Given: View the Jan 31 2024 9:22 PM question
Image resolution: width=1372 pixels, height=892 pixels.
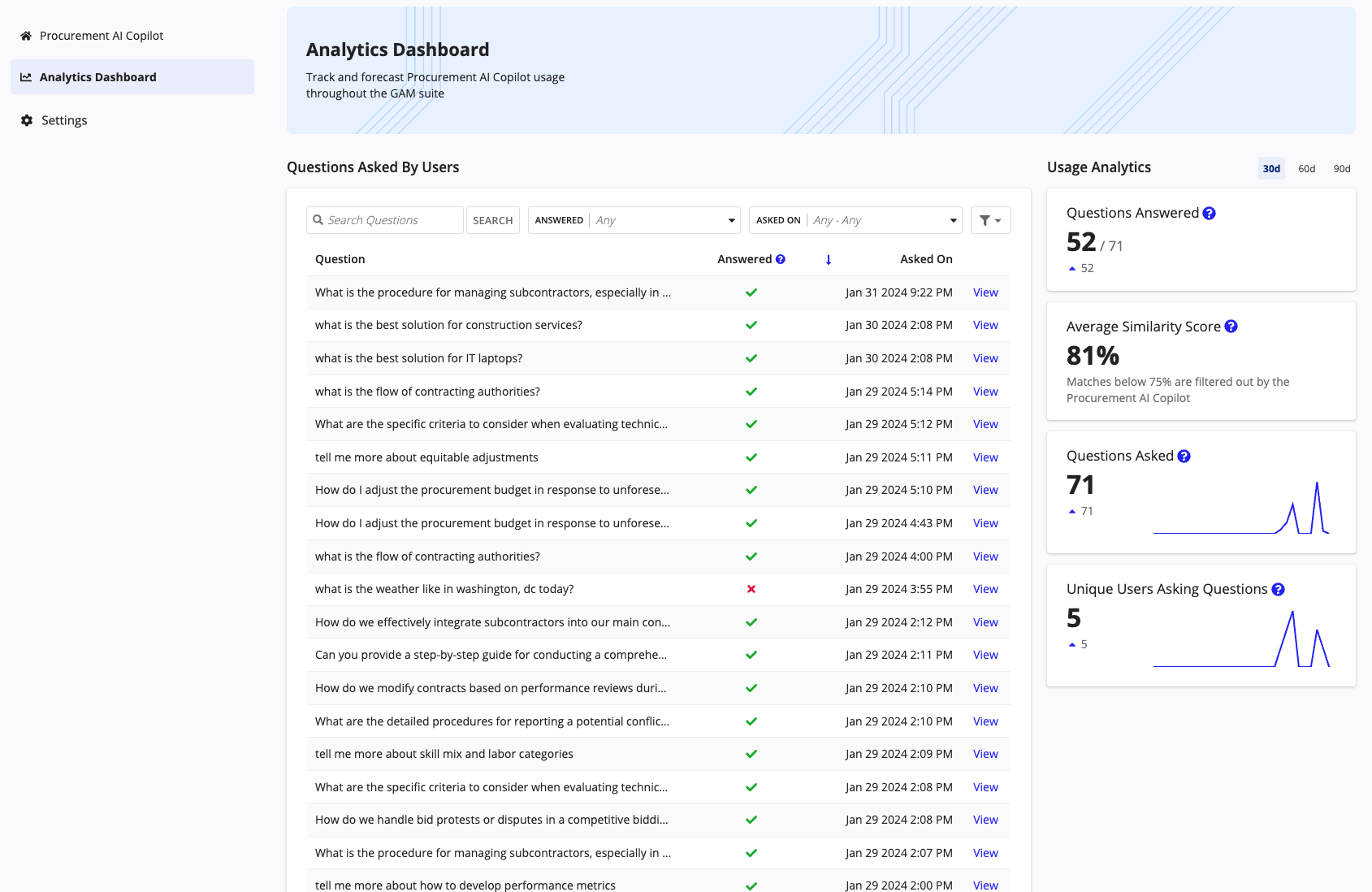Looking at the screenshot, I should (x=985, y=292).
